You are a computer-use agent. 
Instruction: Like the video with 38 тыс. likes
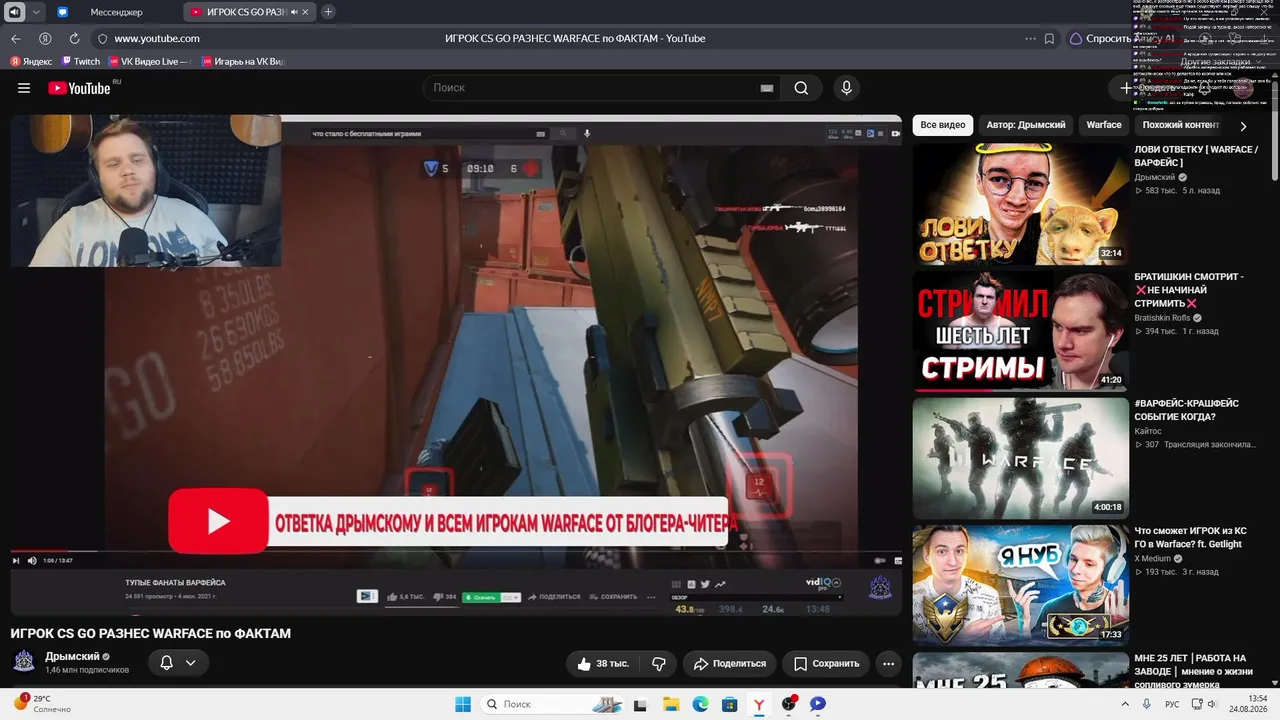(603, 663)
